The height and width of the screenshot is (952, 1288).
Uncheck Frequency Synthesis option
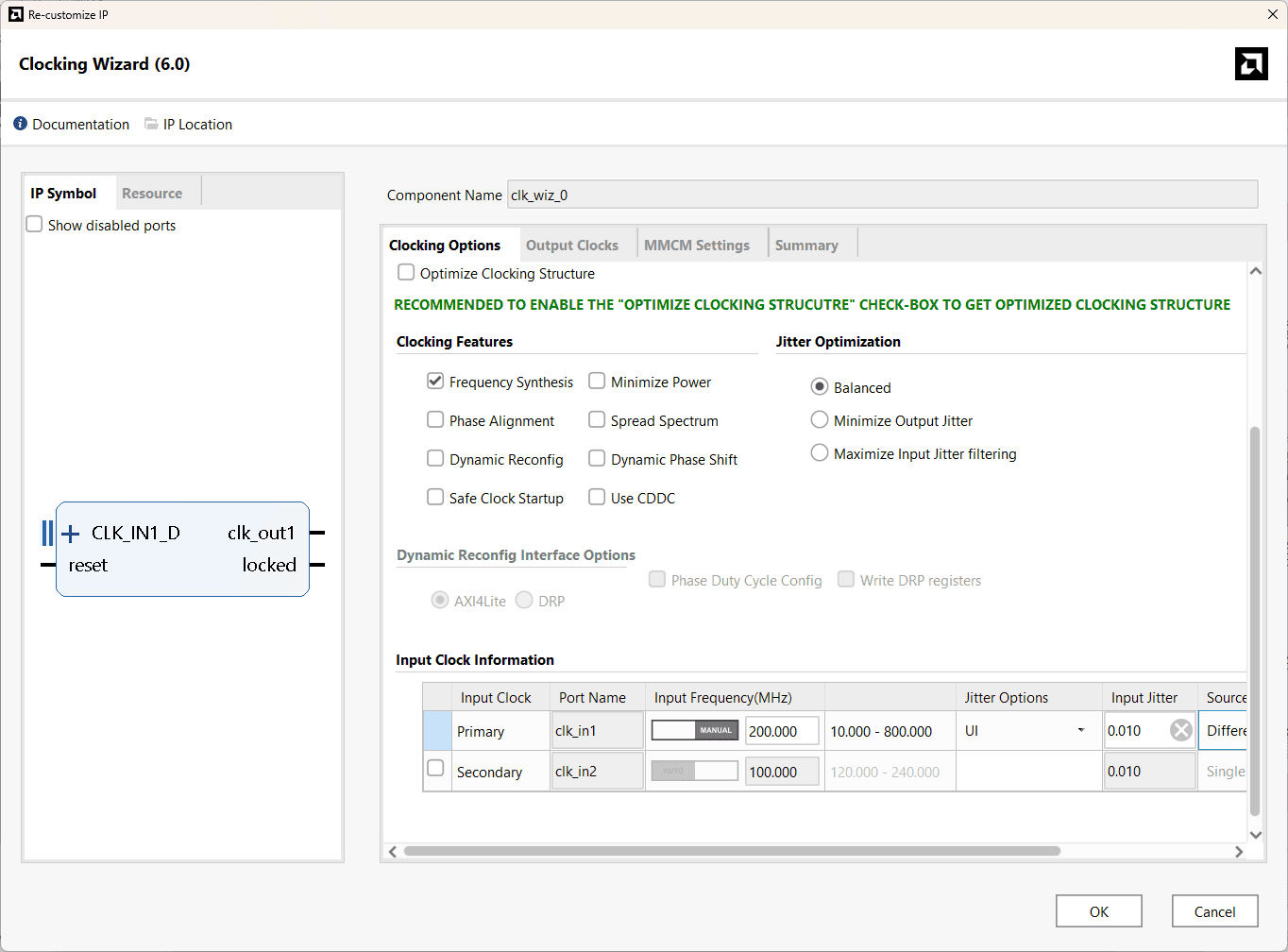click(x=435, y=382)
